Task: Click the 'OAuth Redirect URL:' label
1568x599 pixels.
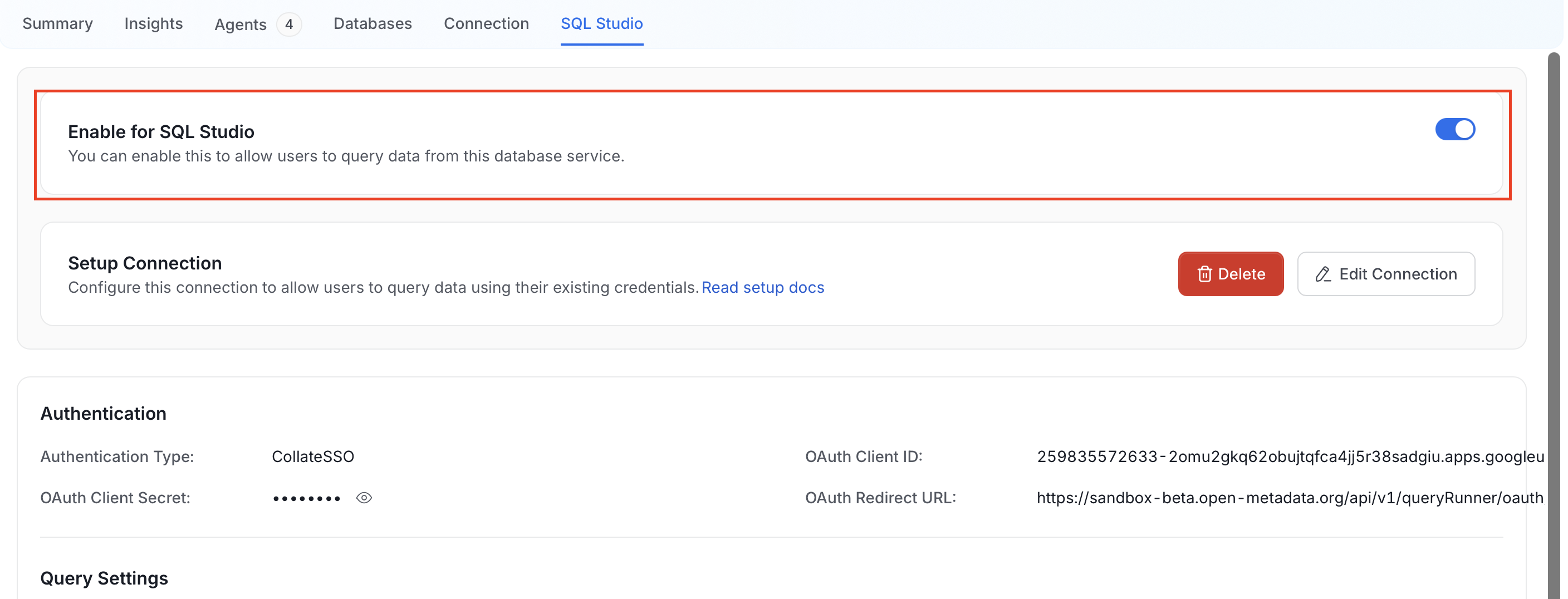Action: pos(880,498)
